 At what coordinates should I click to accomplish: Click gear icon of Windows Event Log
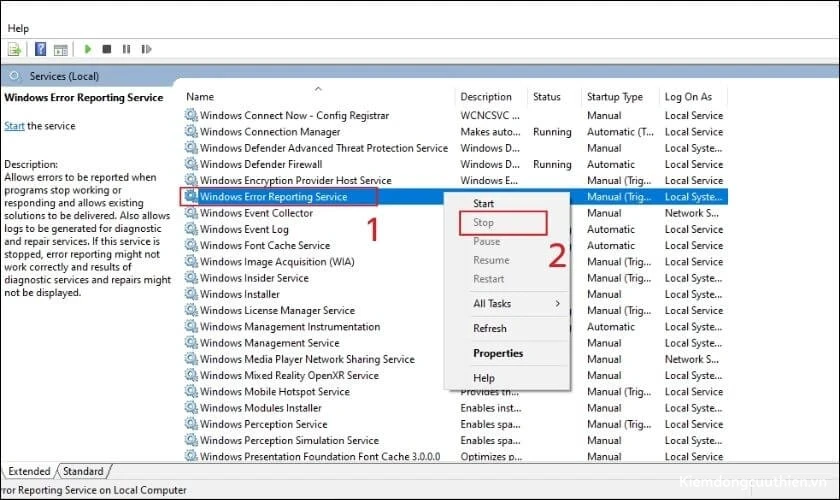tap(191, 228)
